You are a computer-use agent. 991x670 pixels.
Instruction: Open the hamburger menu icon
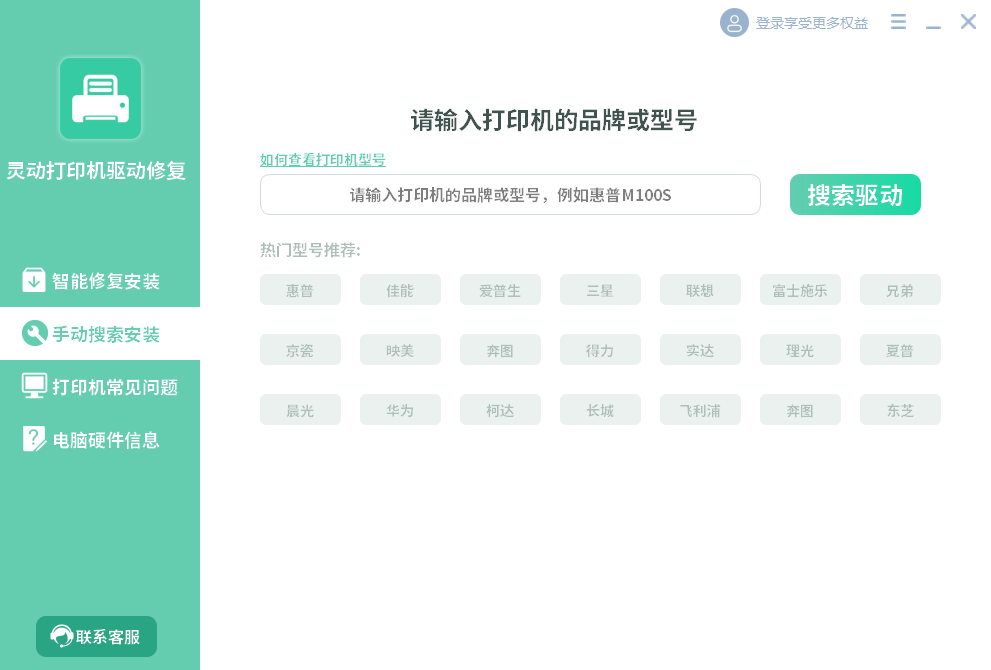[897, 22]
